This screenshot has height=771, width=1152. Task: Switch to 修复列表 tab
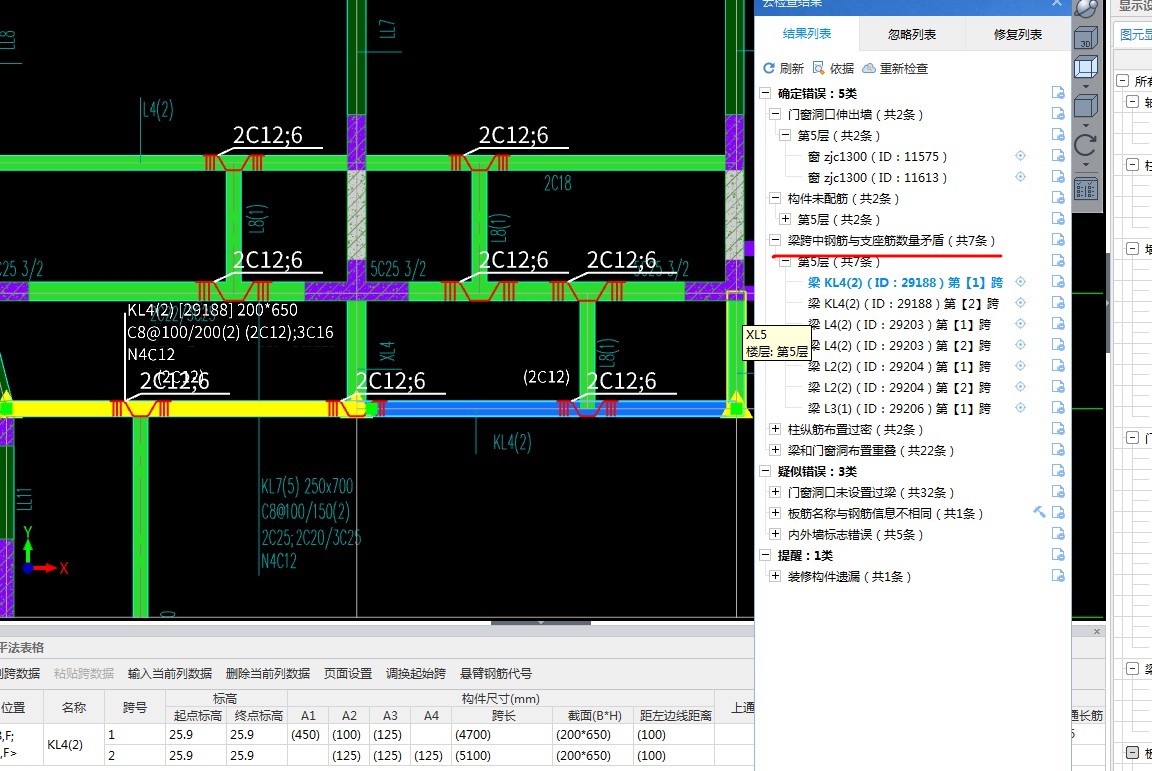(1018, 35)
